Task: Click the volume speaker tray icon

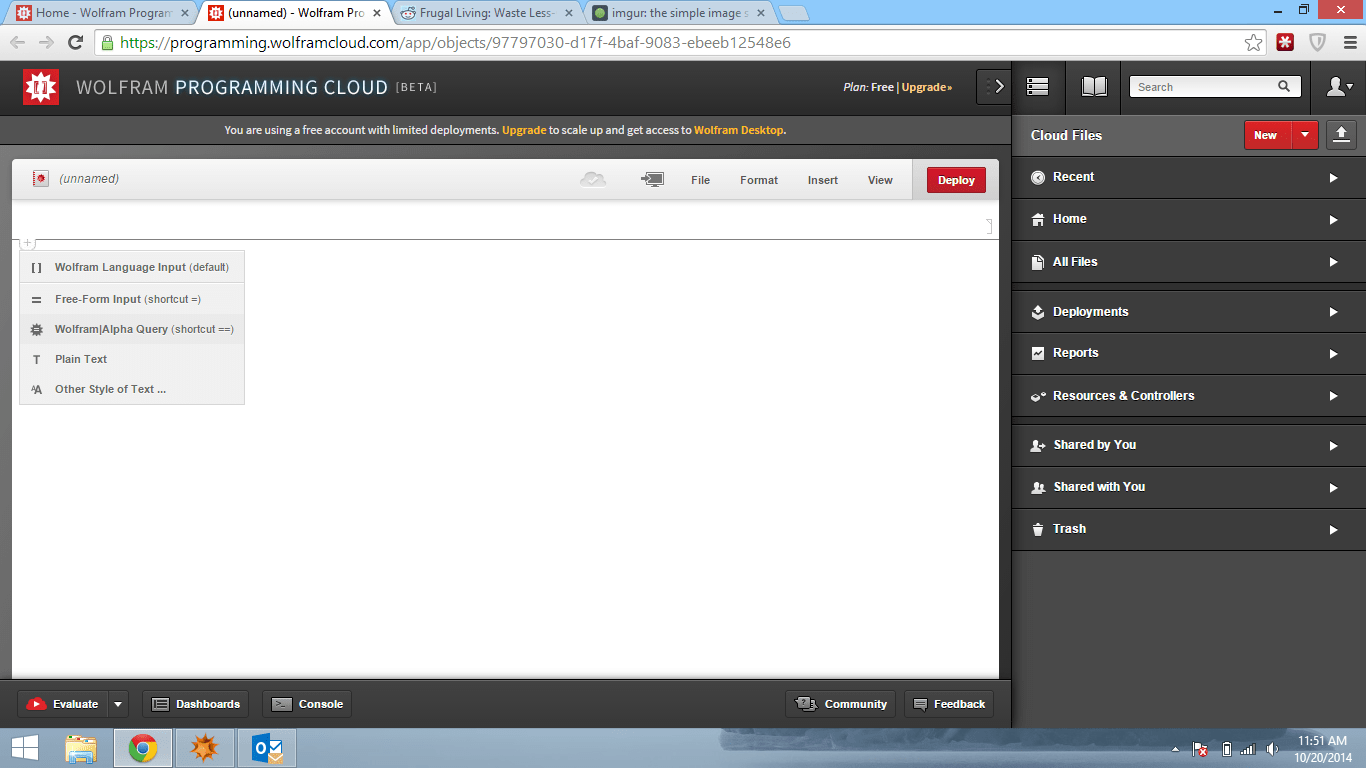Action: coord(1272,749)
